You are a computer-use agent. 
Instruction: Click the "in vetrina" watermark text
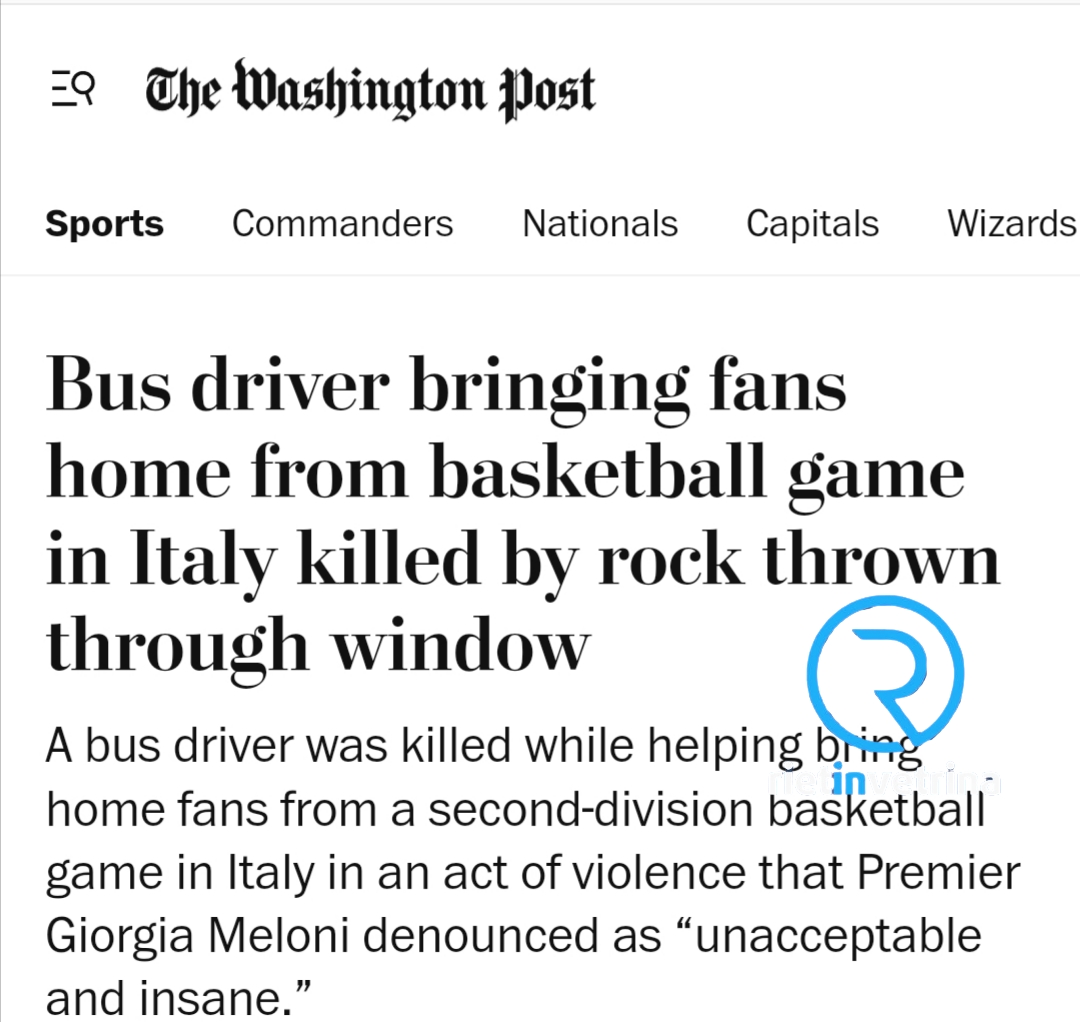[x=885, y=784]
